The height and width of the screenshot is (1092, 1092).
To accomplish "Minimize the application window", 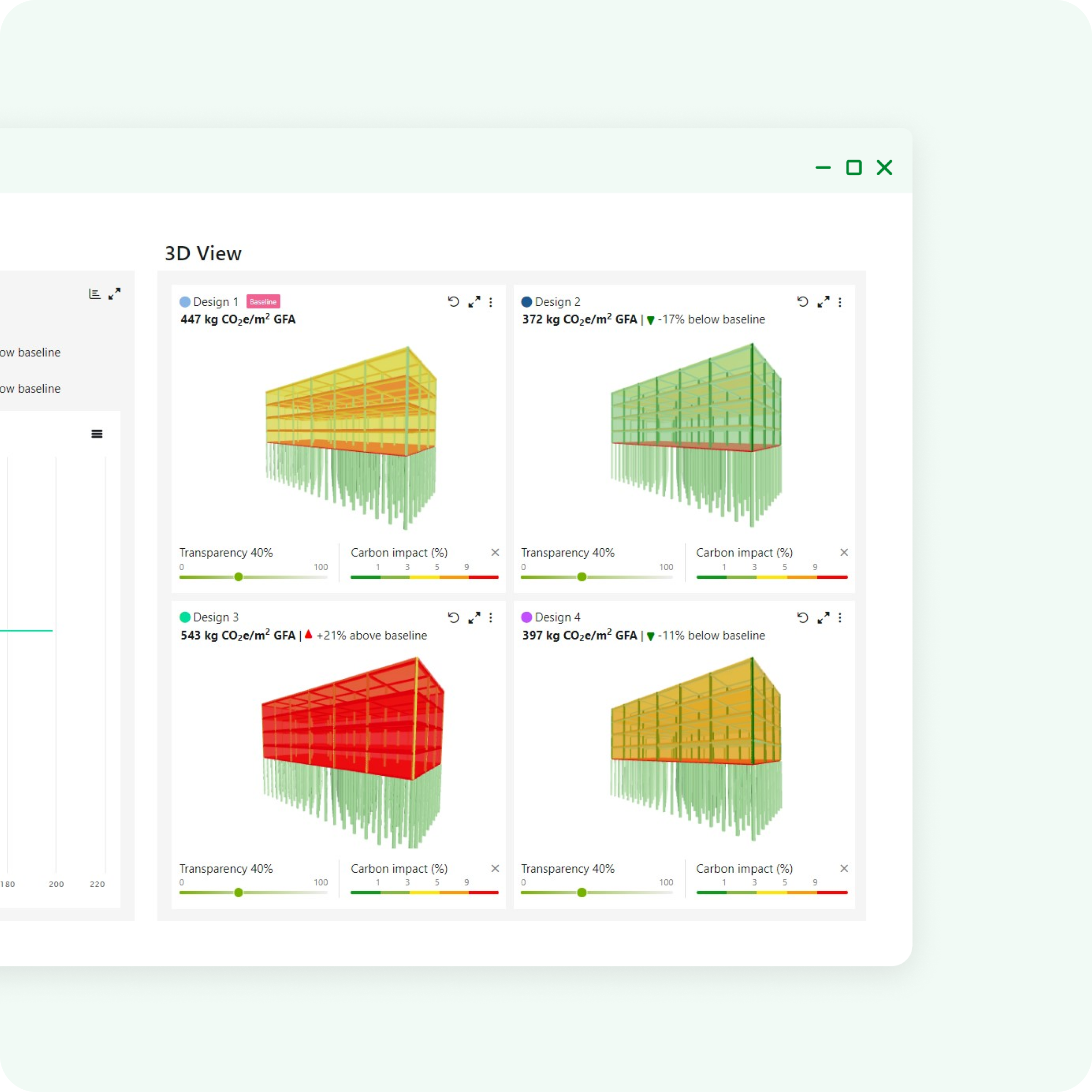I will (x=823, y=167).
